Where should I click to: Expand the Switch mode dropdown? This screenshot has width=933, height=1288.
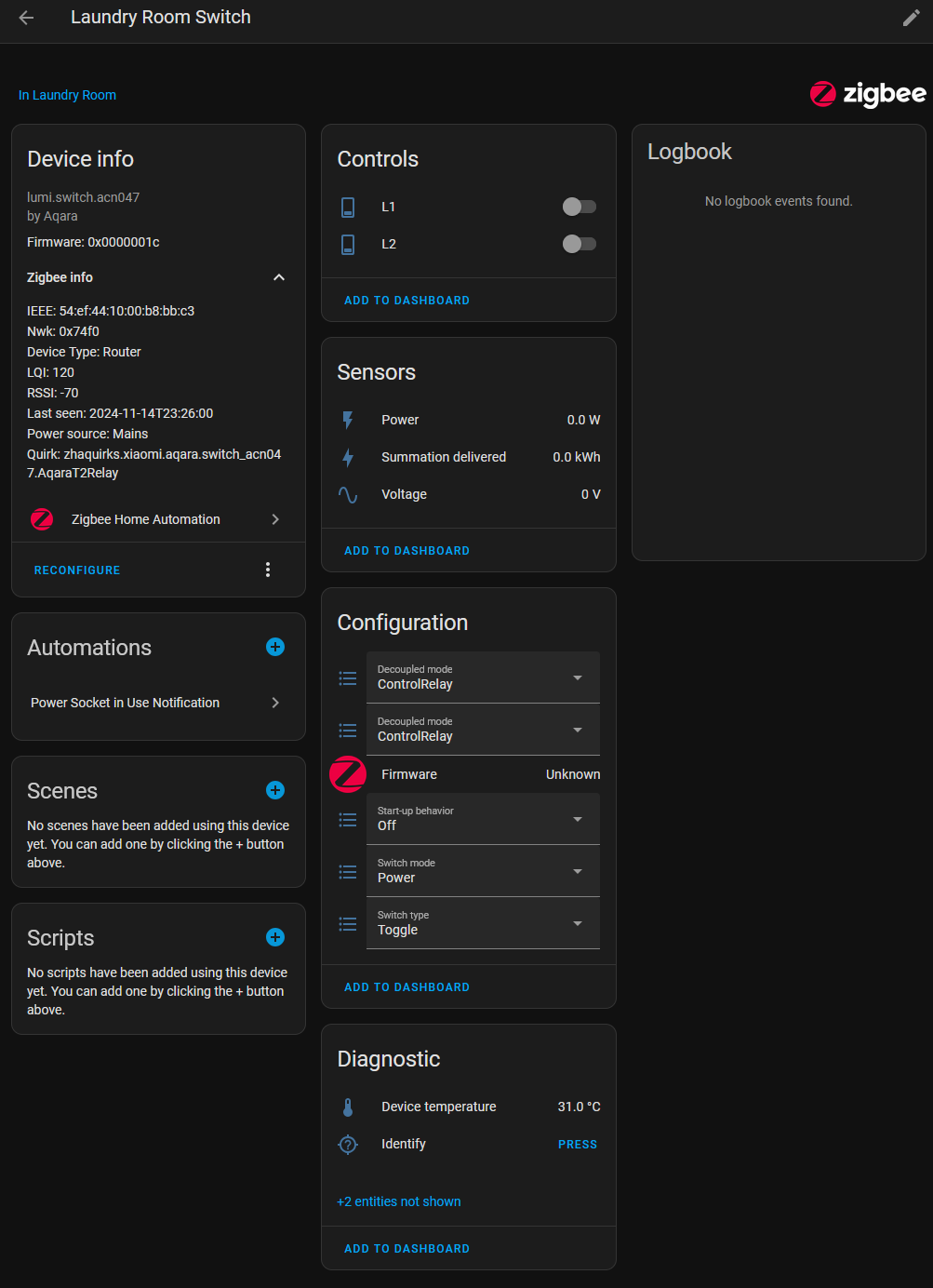point(483,871)
